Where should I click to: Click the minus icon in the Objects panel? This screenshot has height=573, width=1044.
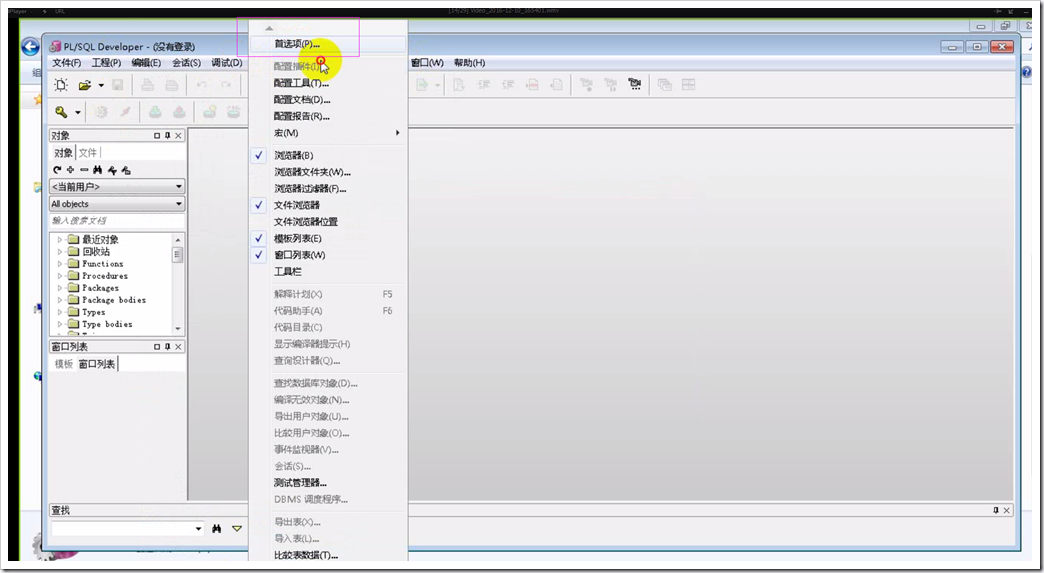[84, 170]
